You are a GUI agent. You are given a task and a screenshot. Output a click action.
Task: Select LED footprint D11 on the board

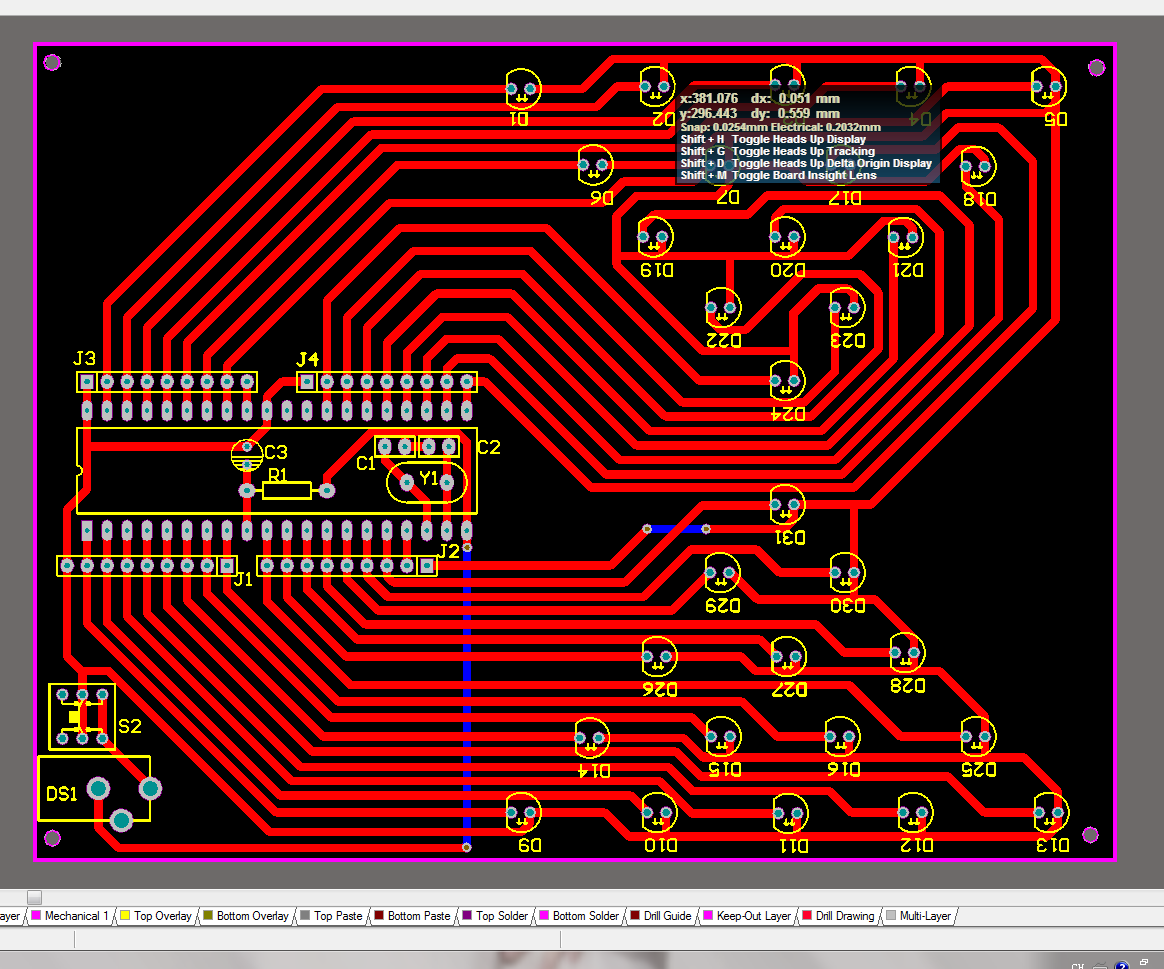click(790, 815)
